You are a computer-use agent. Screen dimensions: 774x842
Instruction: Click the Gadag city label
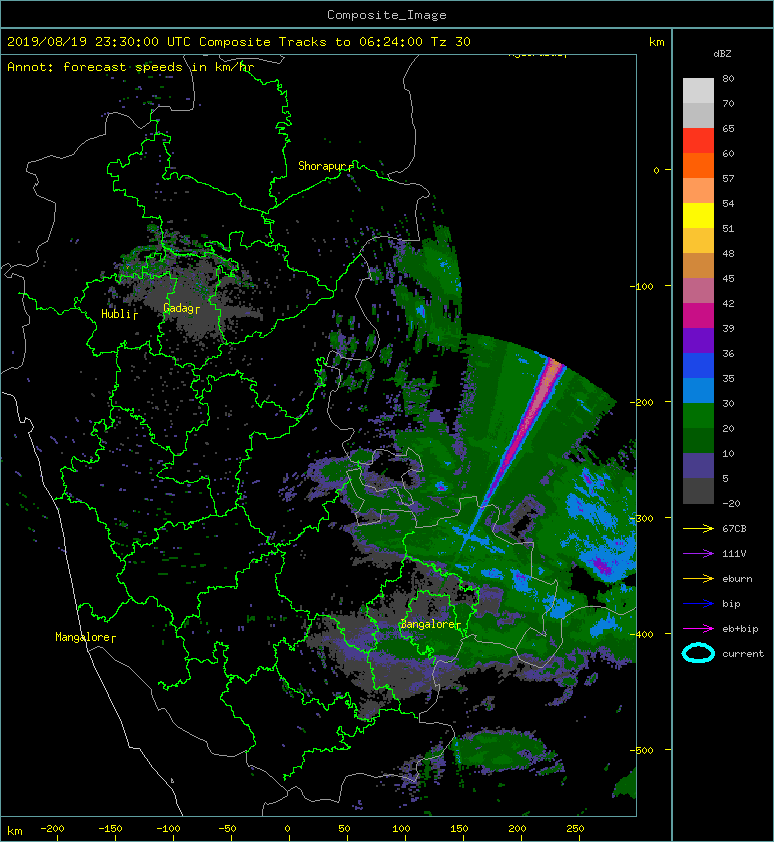click(x=178, y=308)
